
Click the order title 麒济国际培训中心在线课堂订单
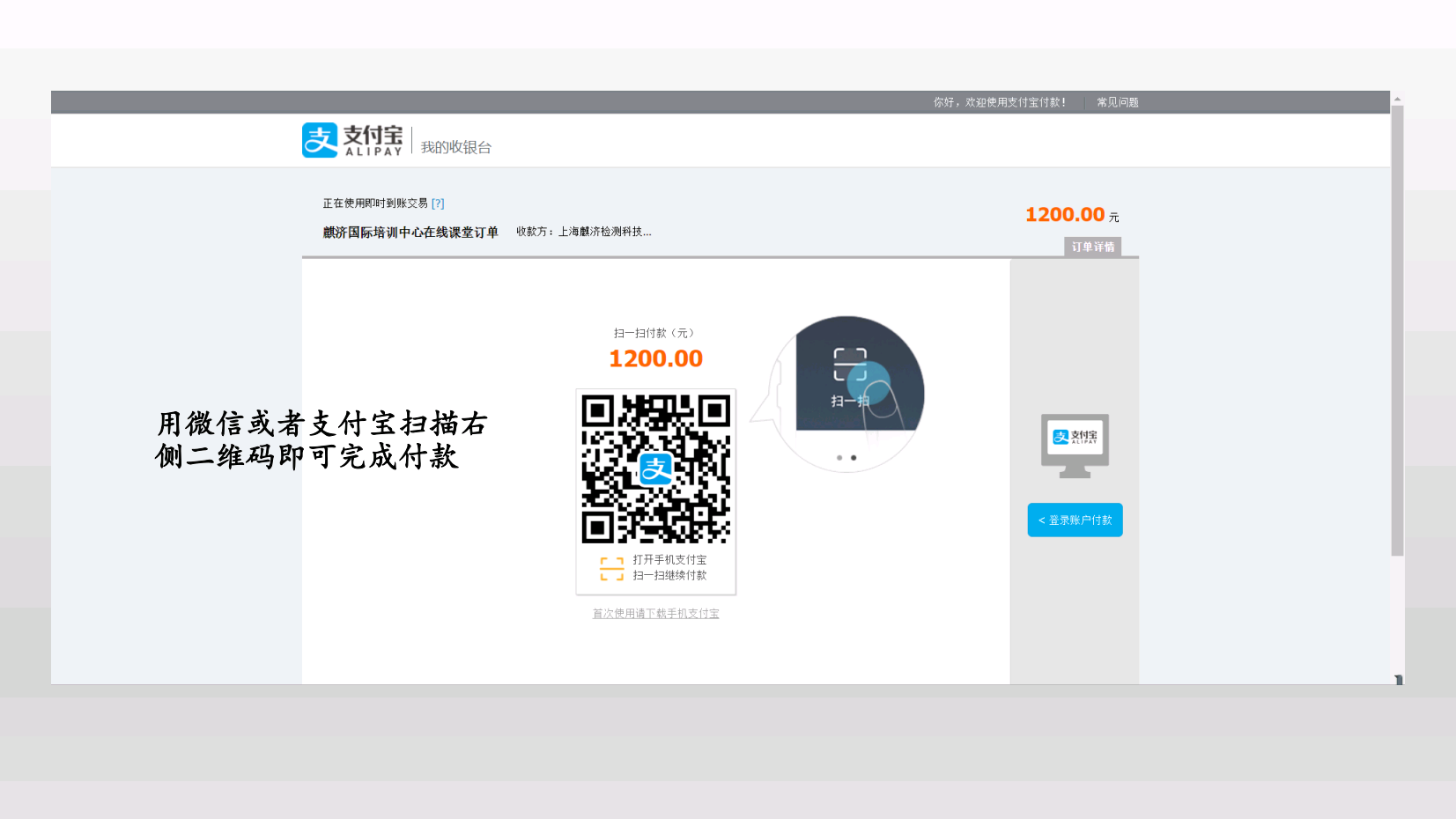410,232
